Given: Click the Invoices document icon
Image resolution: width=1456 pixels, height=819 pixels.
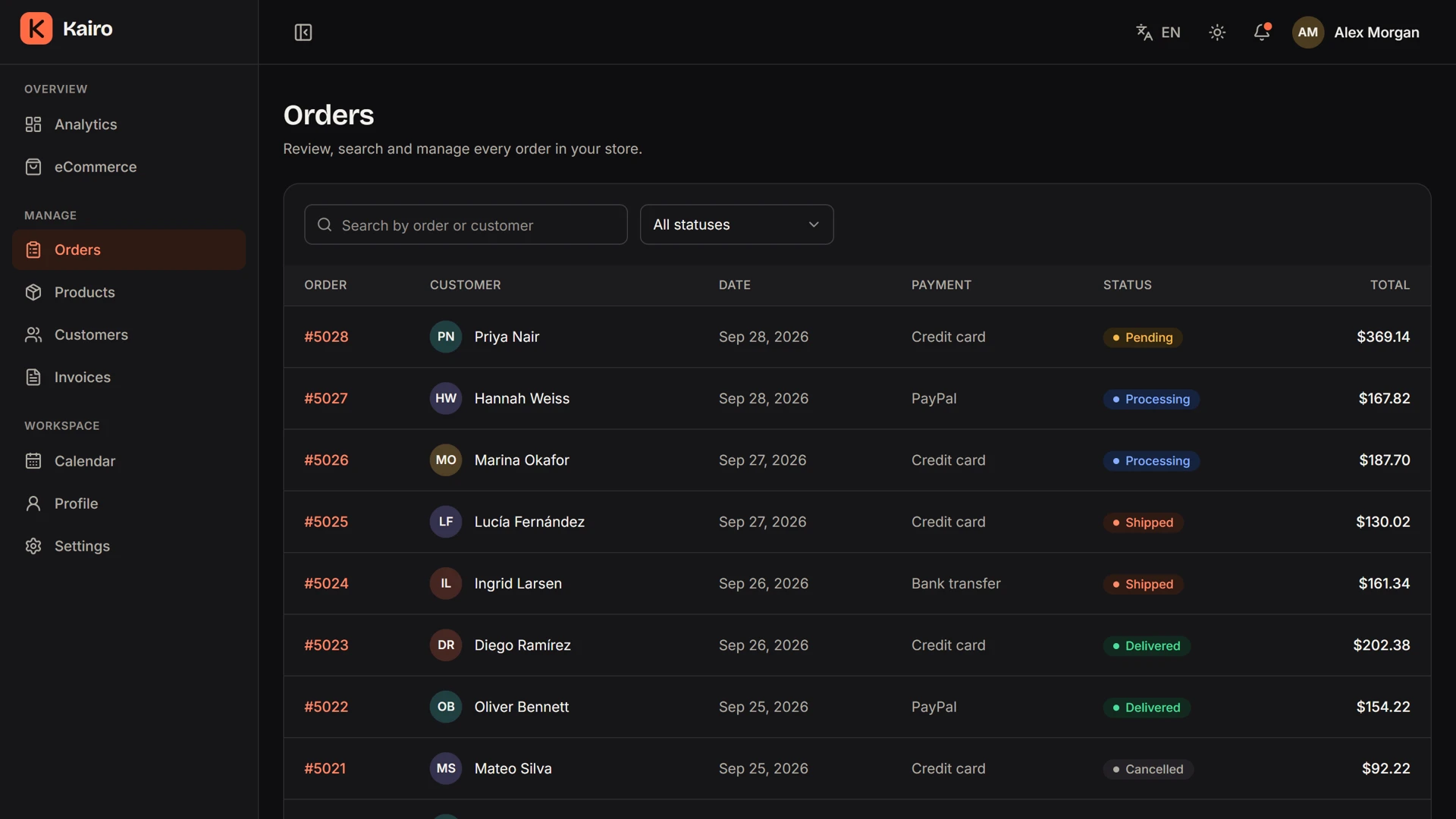Looking at the screenshot, I should [x=33, y=377].
